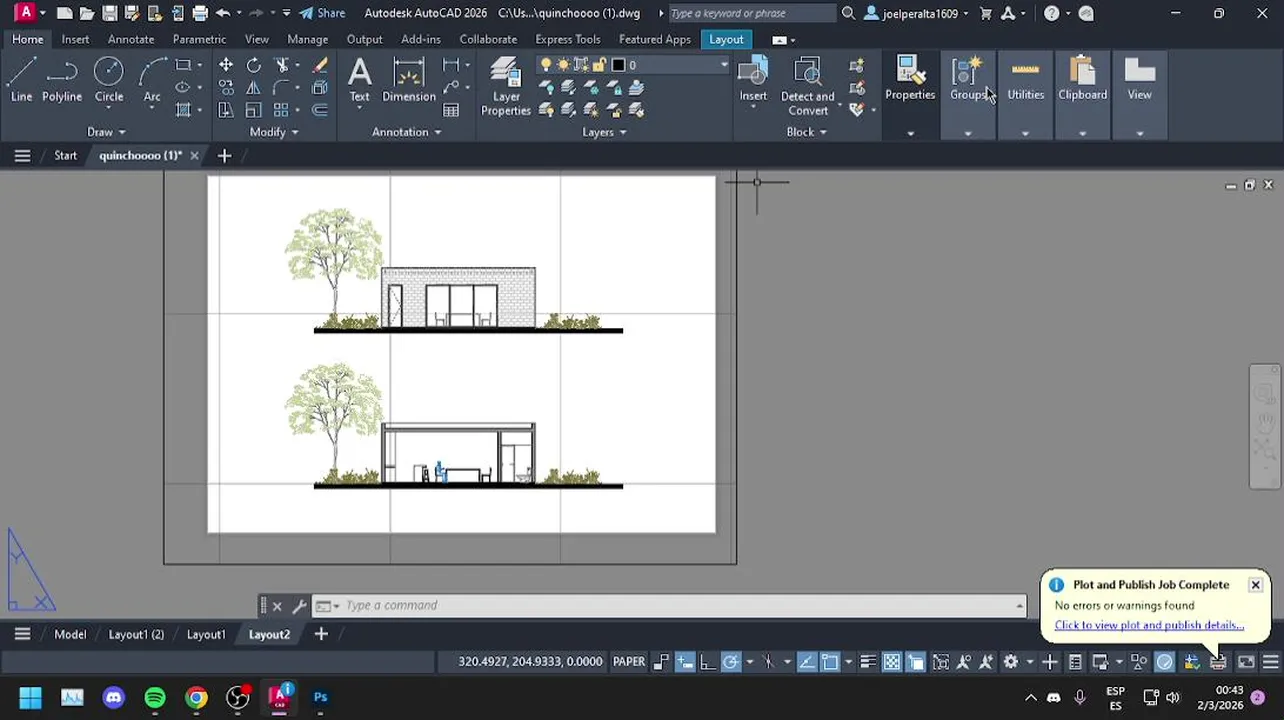Expand the Block panel

tap(807, 132)
